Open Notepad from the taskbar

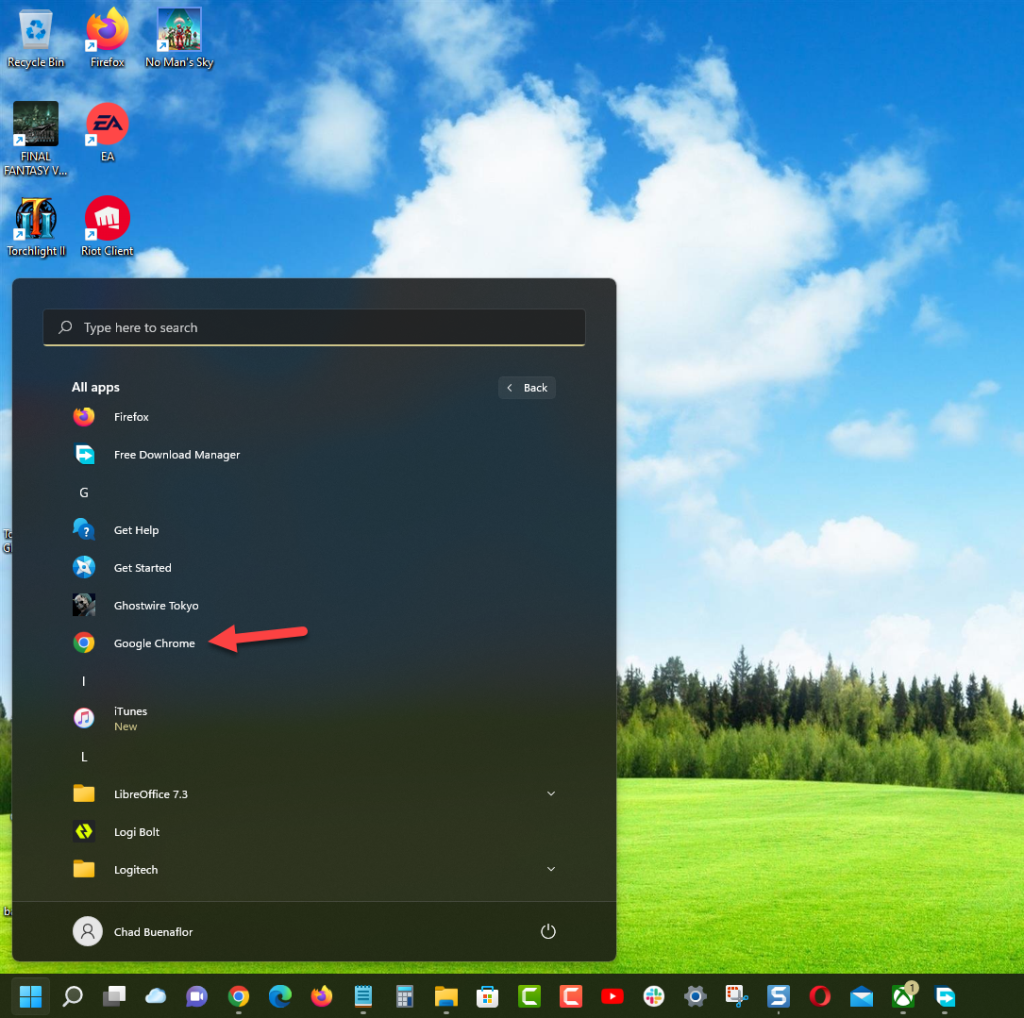pyautogui.click(x=363, y=996)
